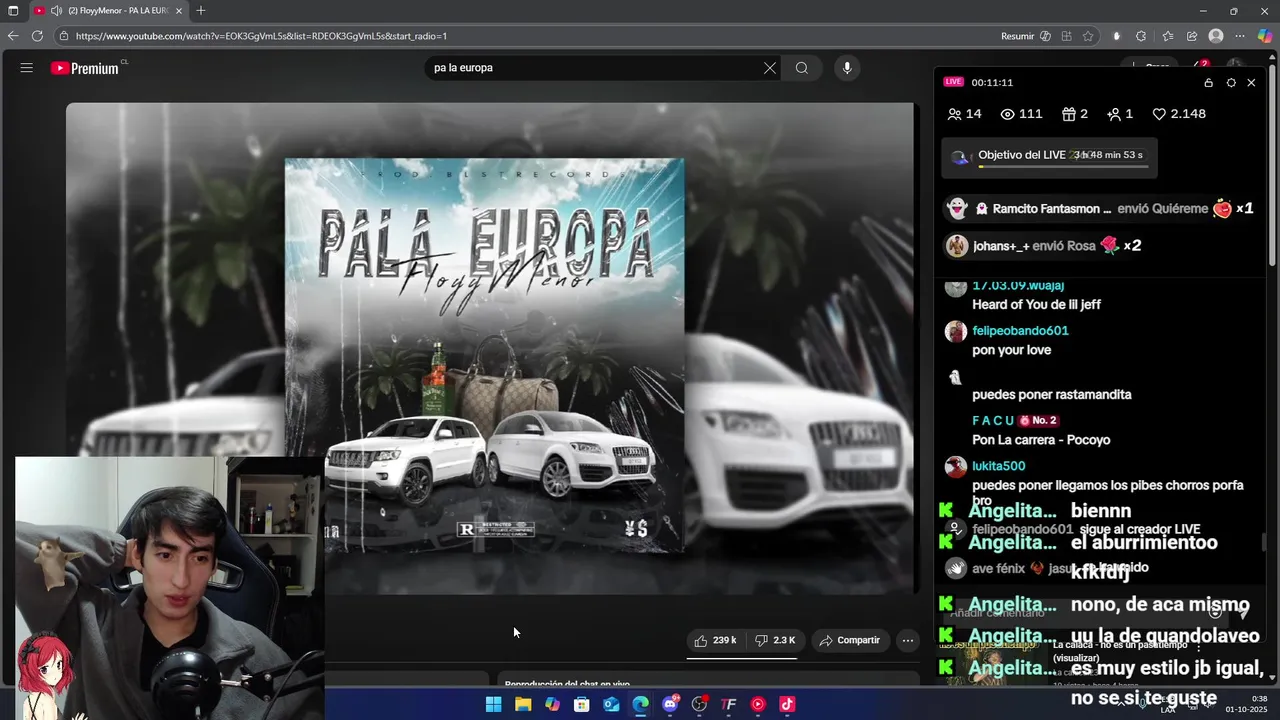Open the Objetivo del LIVE goal bar
This screenshot has height=720, width=1280.
(1049, 157)
